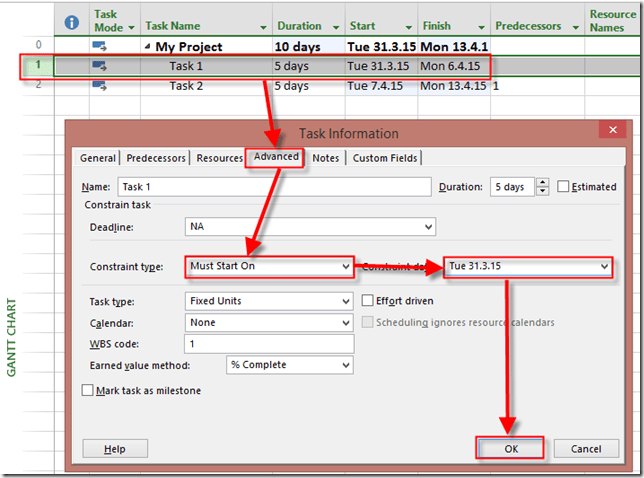Click the WBS code input field
This screenshot has height=478, width=644.
tap(269, 345)
